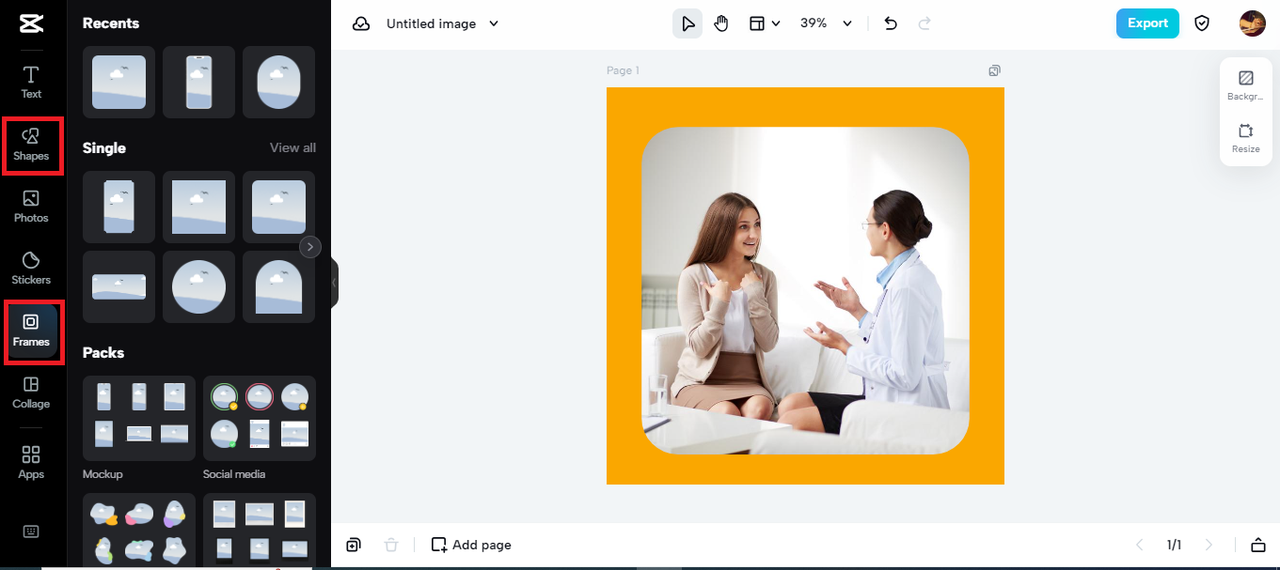The height and width of the screenshot is (570, 1280).
Task: Select the portrait rounded Single frame
Action: [x=119, y=207]
